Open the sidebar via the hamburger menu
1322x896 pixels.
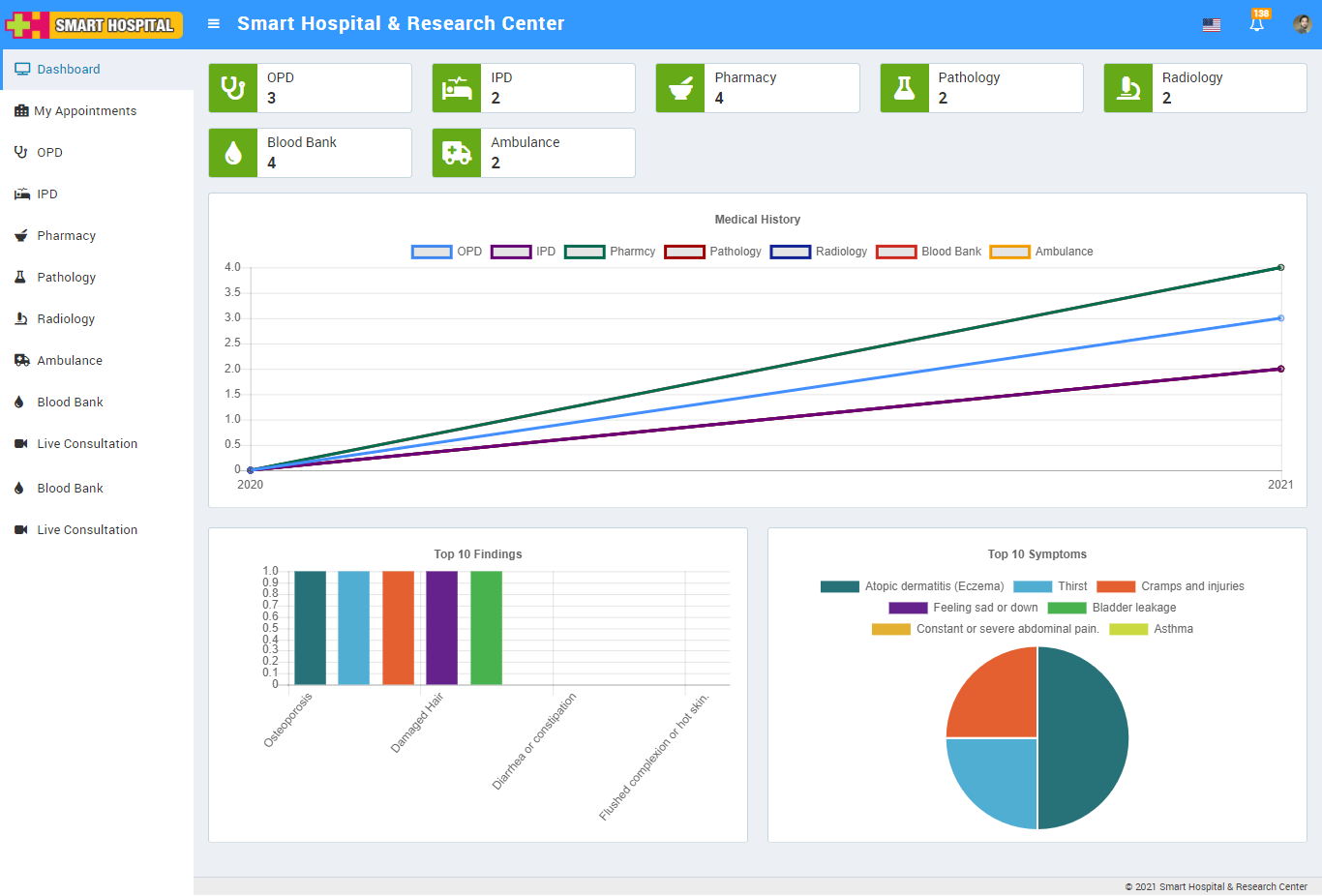(x=213, y=23)
